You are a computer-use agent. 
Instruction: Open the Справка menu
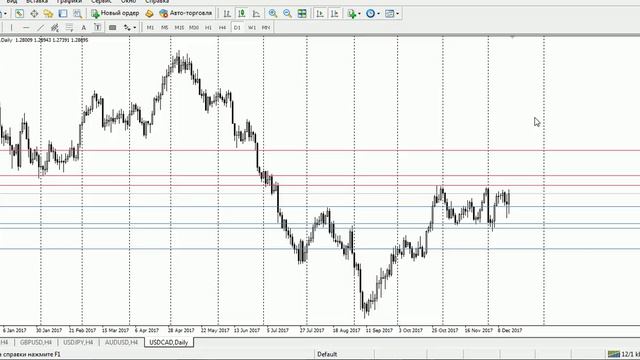pyautogui.click(x=157, y=2)
